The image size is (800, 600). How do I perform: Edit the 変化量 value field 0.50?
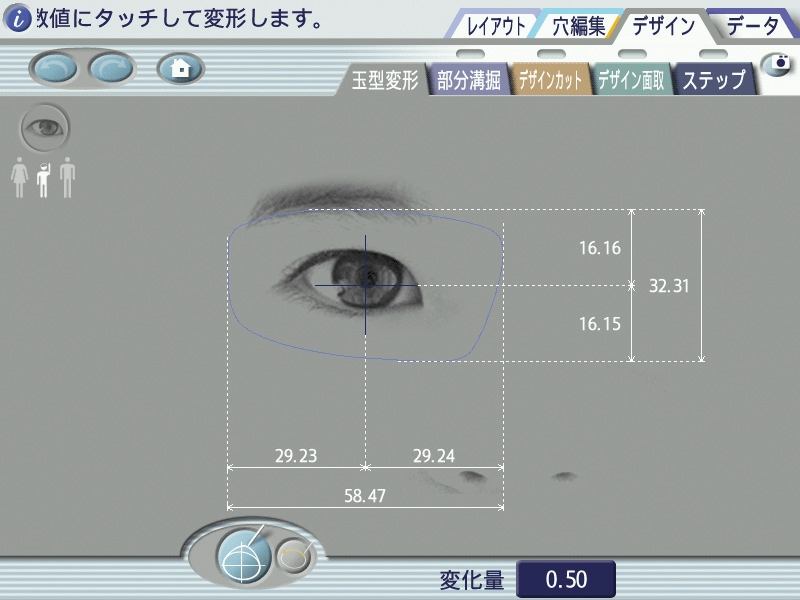(x=566, y=579)
